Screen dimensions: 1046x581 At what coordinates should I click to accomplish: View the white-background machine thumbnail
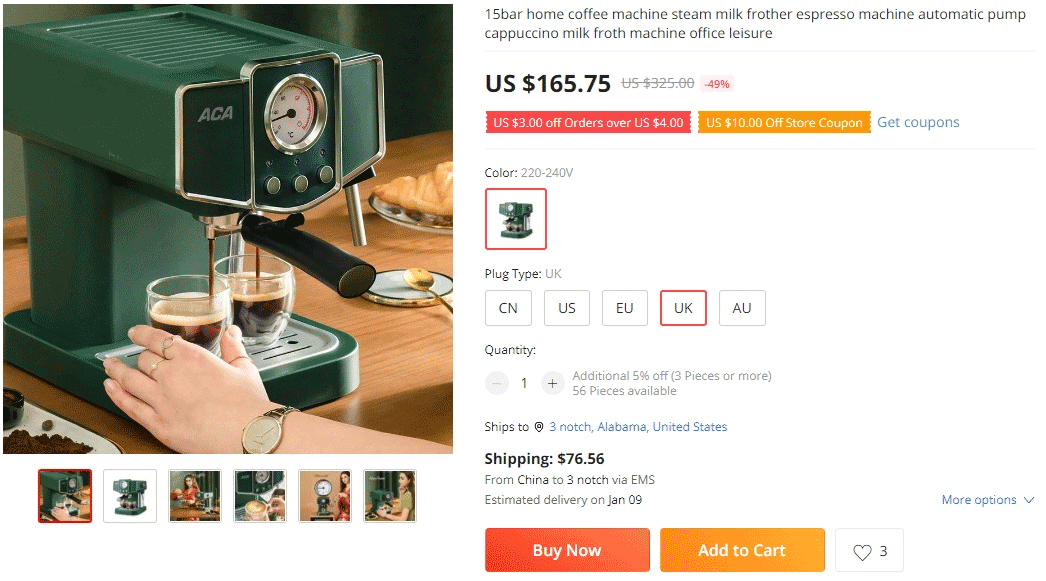130,496
